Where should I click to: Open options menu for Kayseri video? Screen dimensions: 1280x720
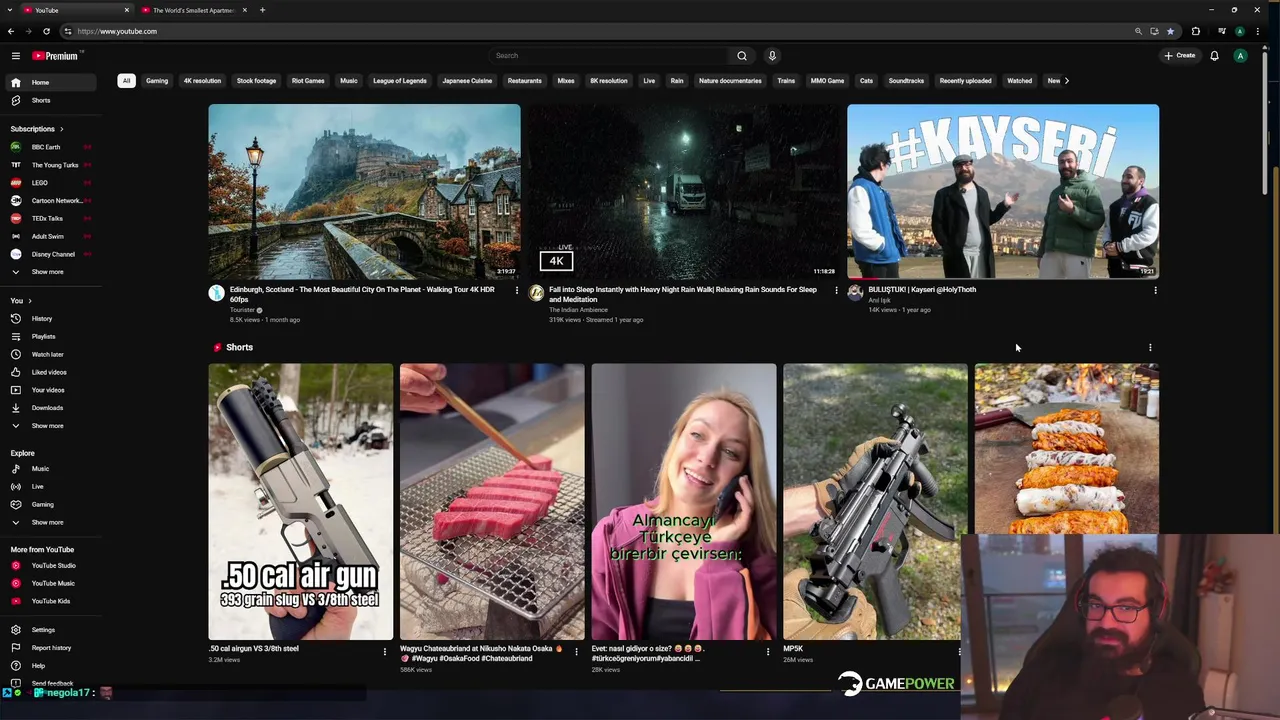coord(1155,290)
